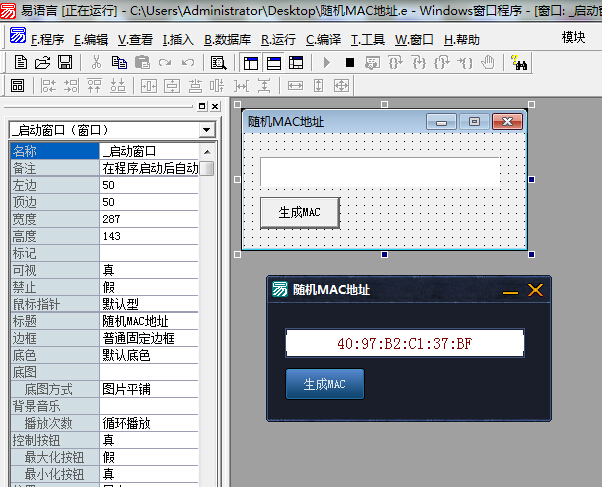The height and width of the screenshot is (487, 602).
Task: Click the third panel layout toggle icon
Action: (296, 63)
